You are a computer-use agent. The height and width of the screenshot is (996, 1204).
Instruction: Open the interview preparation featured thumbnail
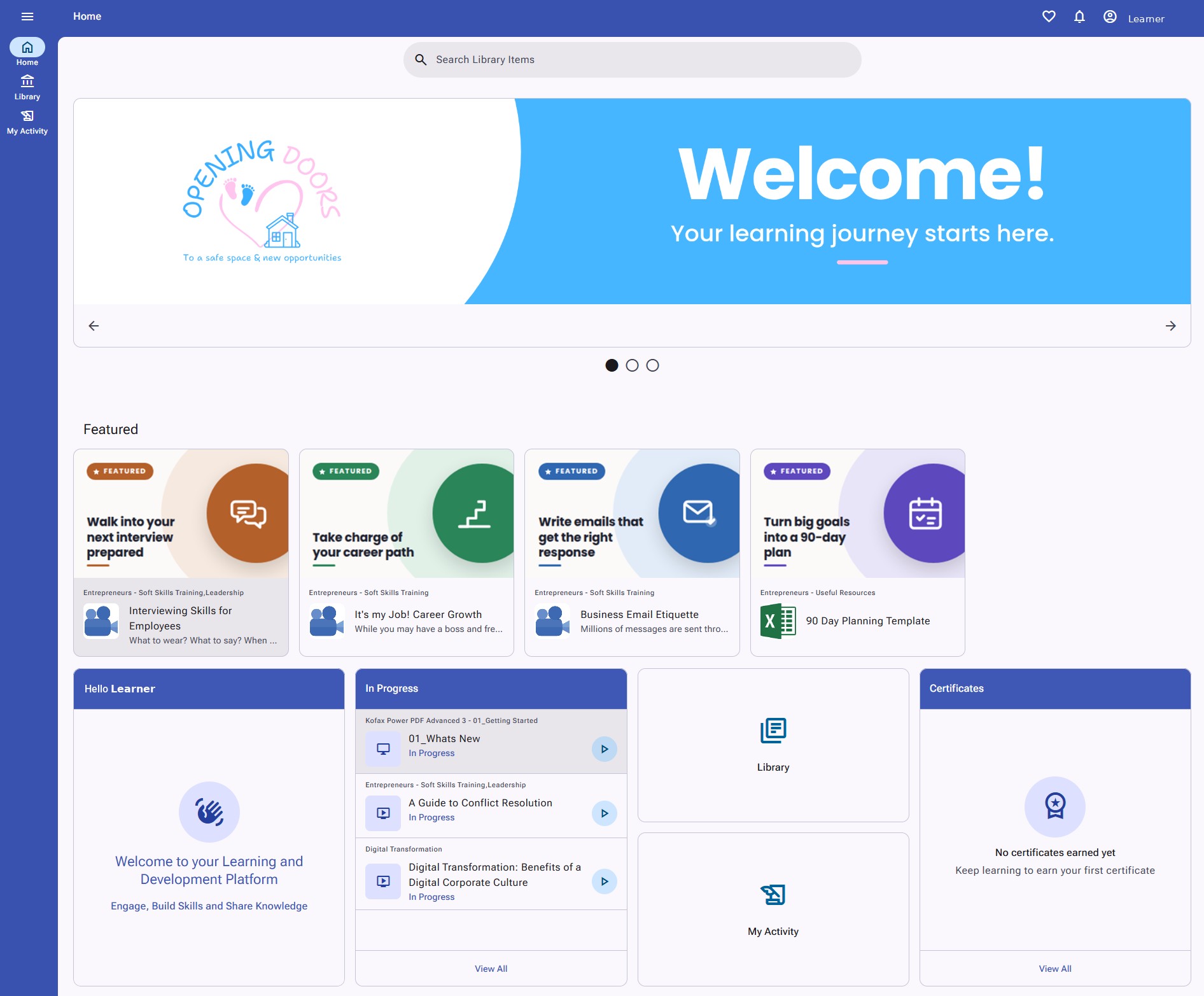click(181, 514)
